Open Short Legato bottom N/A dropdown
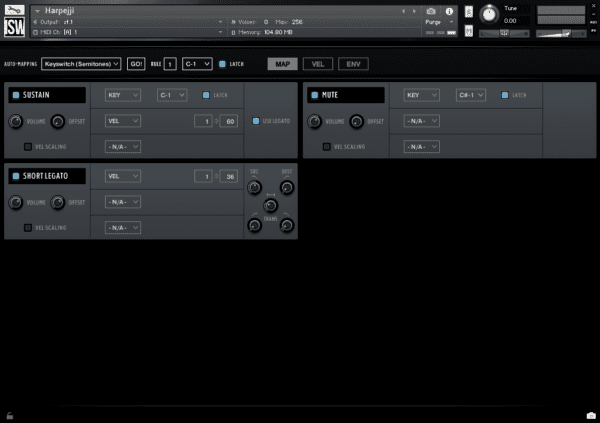 tap(123, 228)
